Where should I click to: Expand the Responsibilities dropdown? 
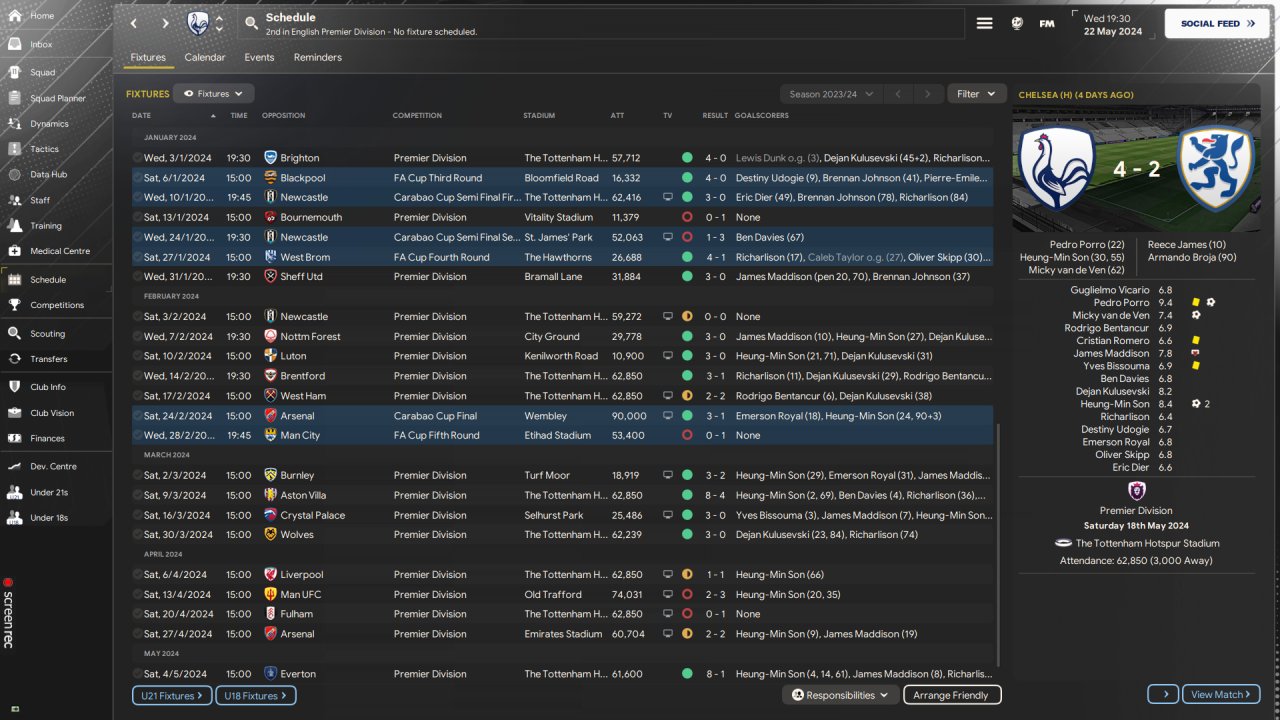point(841,695)
